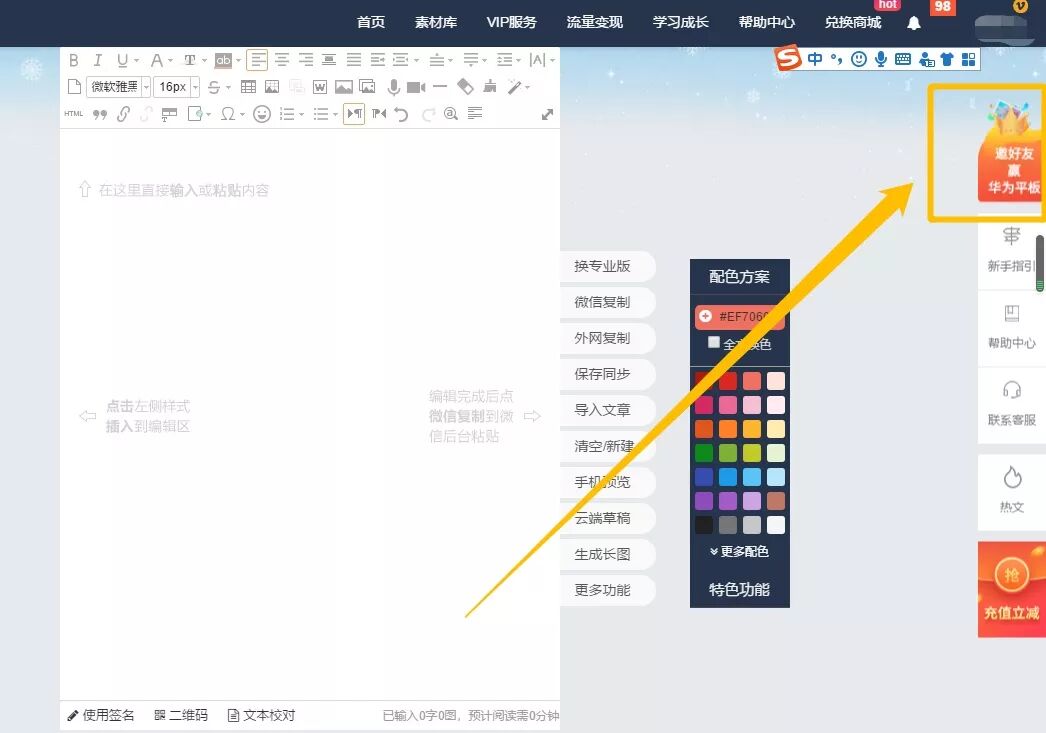Image resolution: width=1046 pixels, height=733 pixels.
Task: Open the 素材库 menu
Action: click(435, 23)
